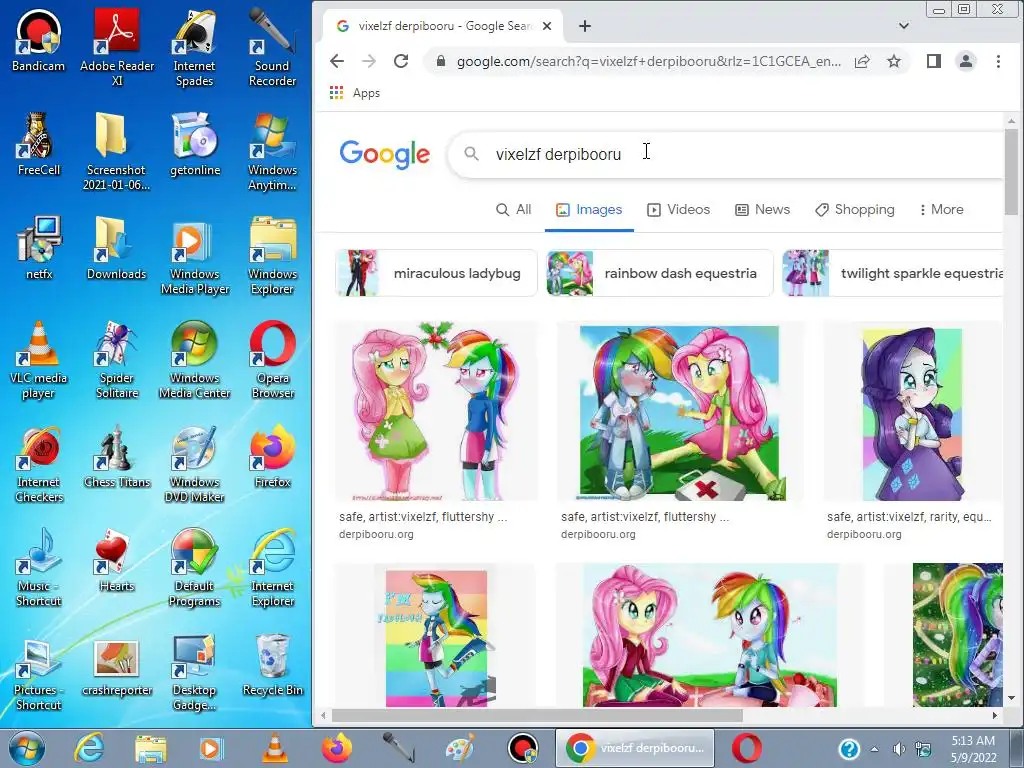Click the Chrome vixelzf derpibooru taskbar button
Viewport: 1024px width, 768px height.
coord(635,748)
